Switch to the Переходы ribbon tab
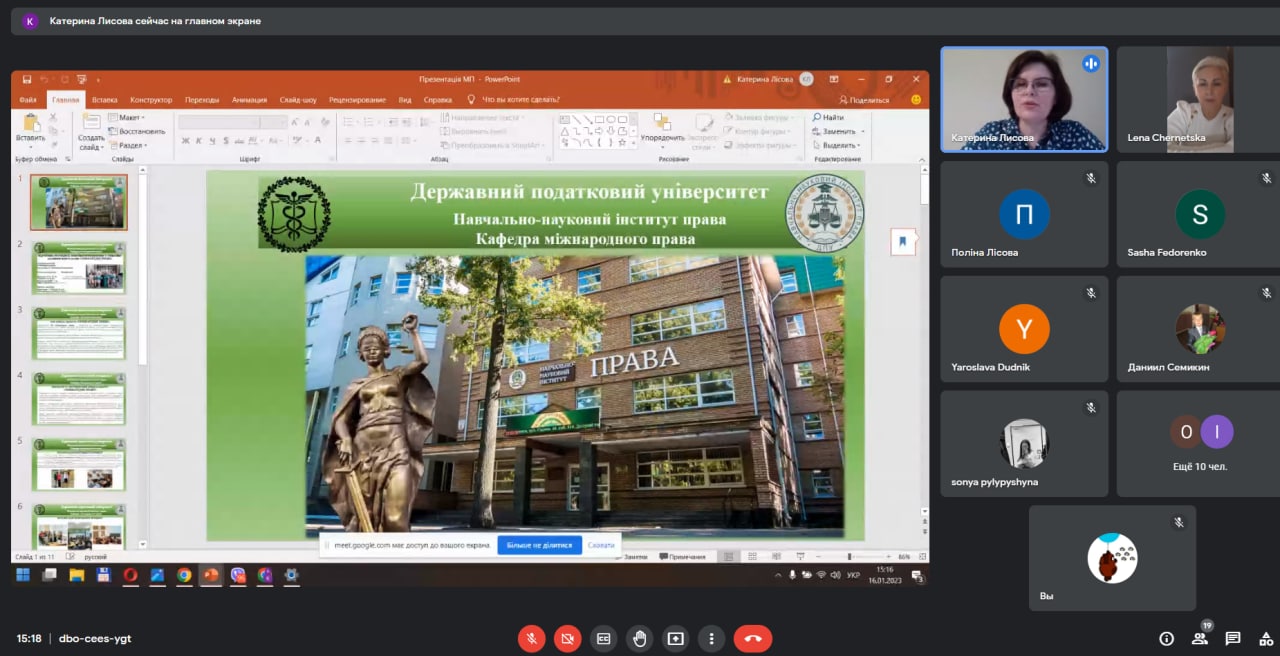 click(x=202, y=100)
